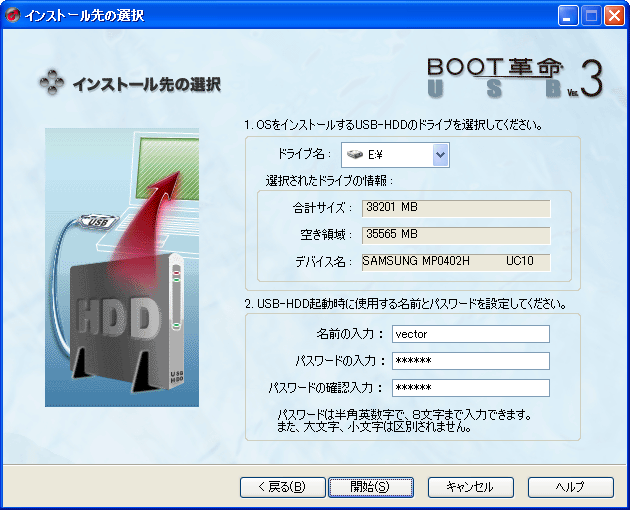Click the four-dot icon beside インストール先の選択 heading
Screen dimensions: 630x510
[52, 83]
